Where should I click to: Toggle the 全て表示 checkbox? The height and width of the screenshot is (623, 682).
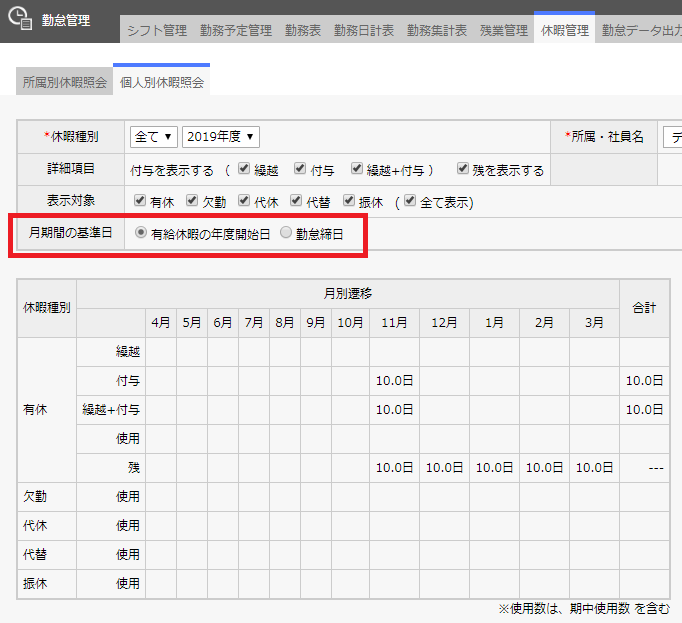coord(411,201)
